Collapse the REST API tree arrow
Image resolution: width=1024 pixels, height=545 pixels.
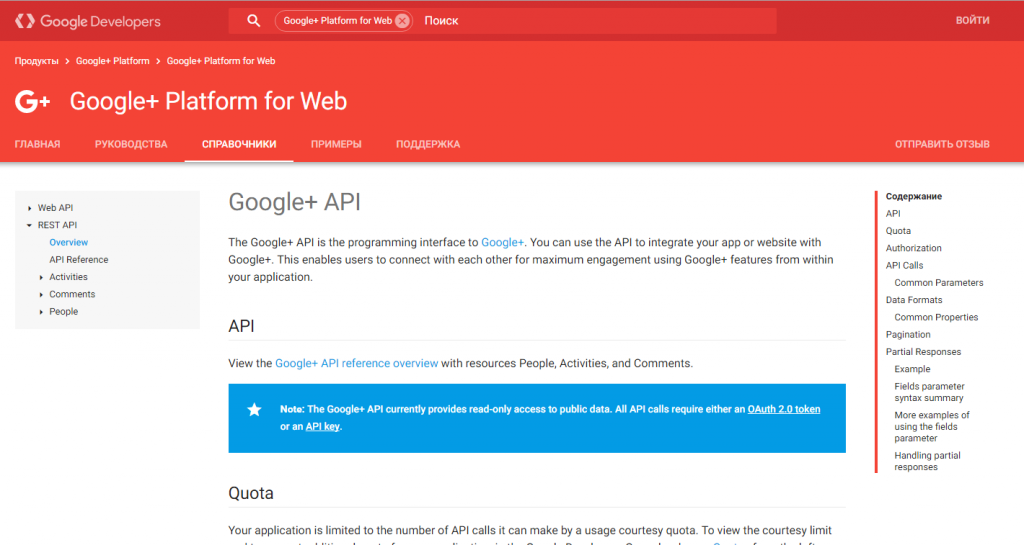click(x=29, y=225)
